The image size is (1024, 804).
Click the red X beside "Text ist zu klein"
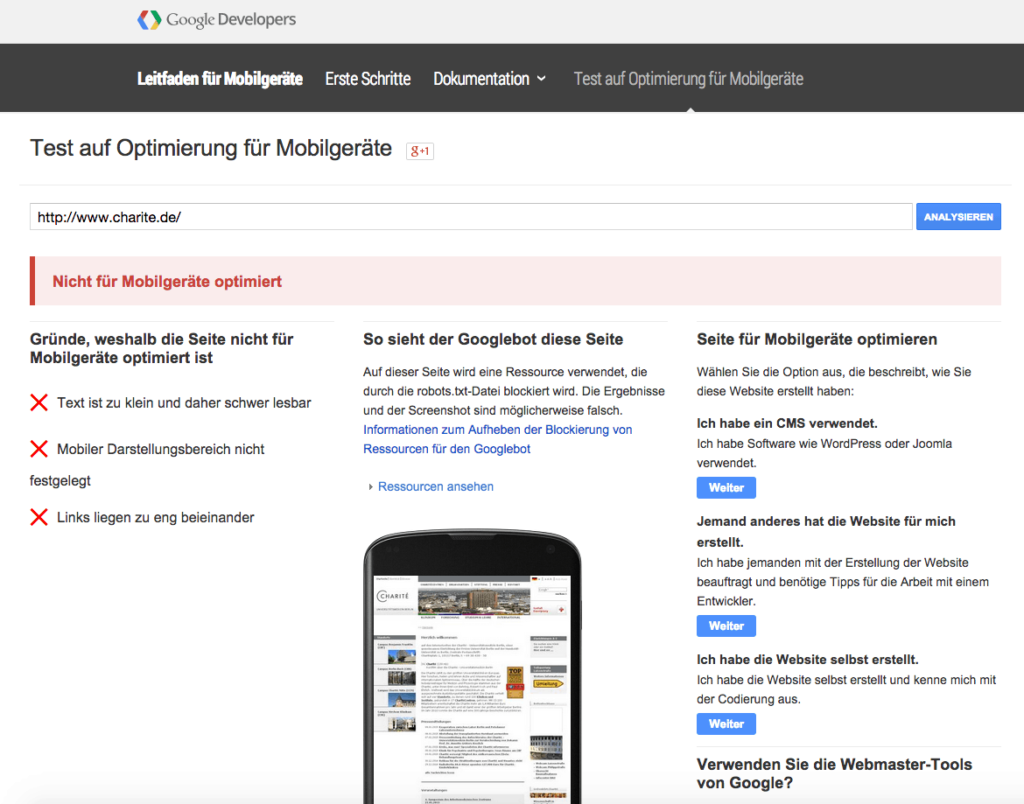point(39,402)
